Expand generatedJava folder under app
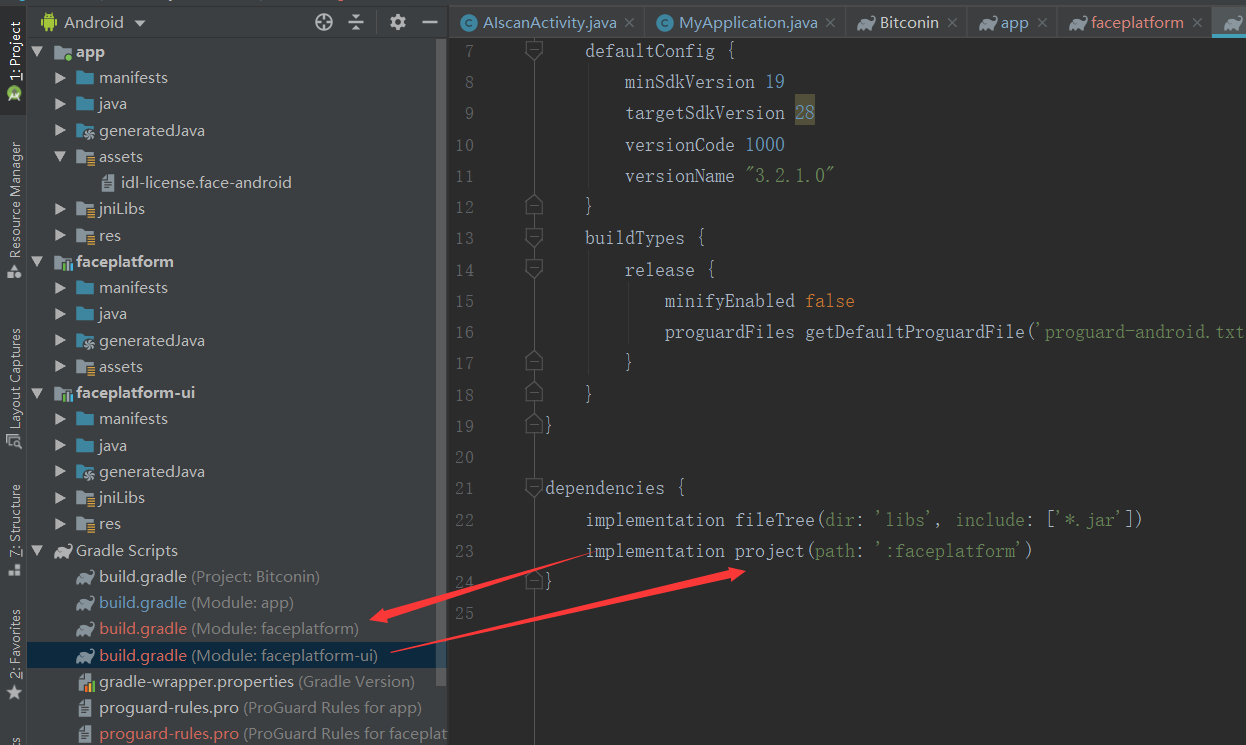 point(61,130)
